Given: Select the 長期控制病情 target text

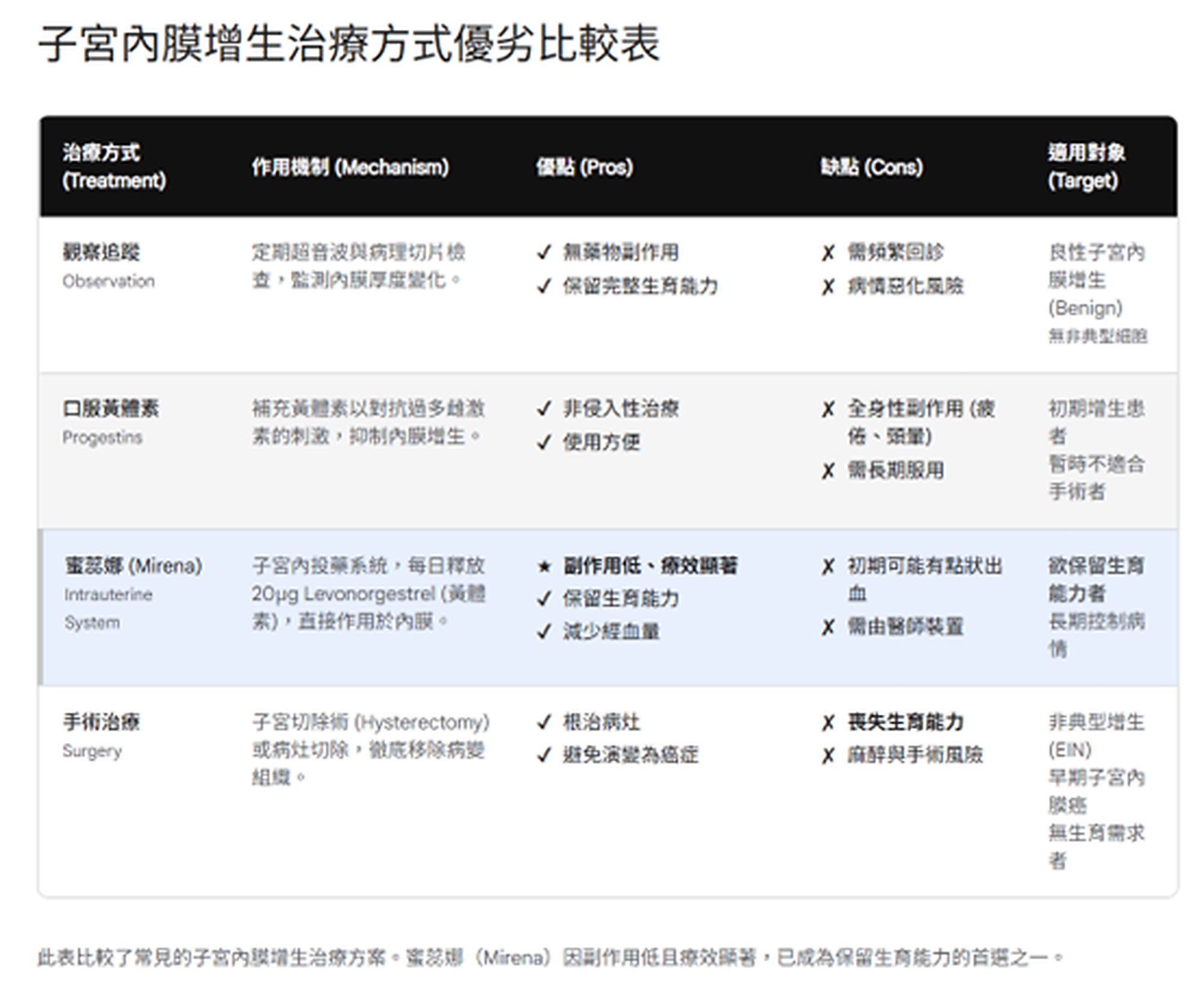Looking at the screenshot, I should pyautogui.click(x=1096, y=635).
